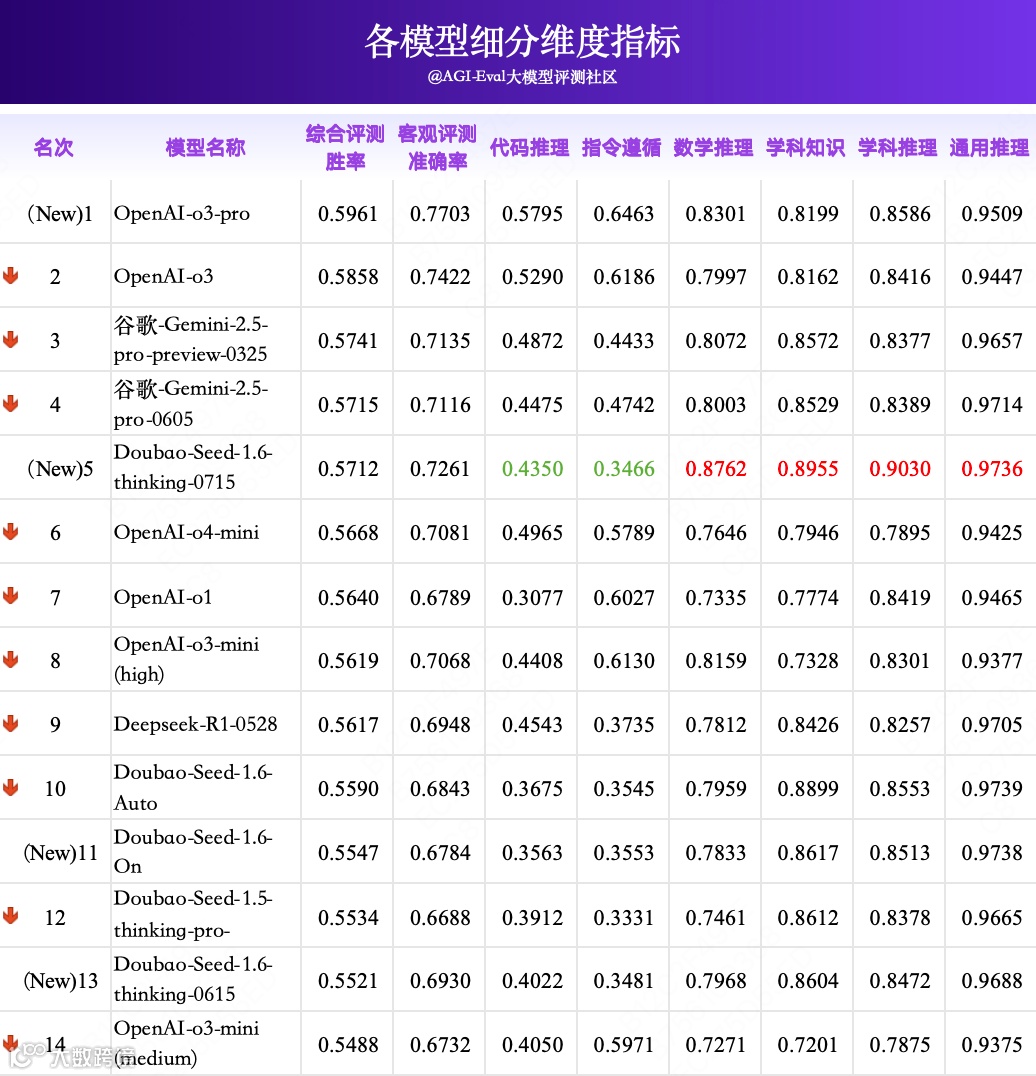Image resolution: width=1036 pixels, height=1076 pixels.
Task: Click the red value 0.8762
Action: click(716, 469)
